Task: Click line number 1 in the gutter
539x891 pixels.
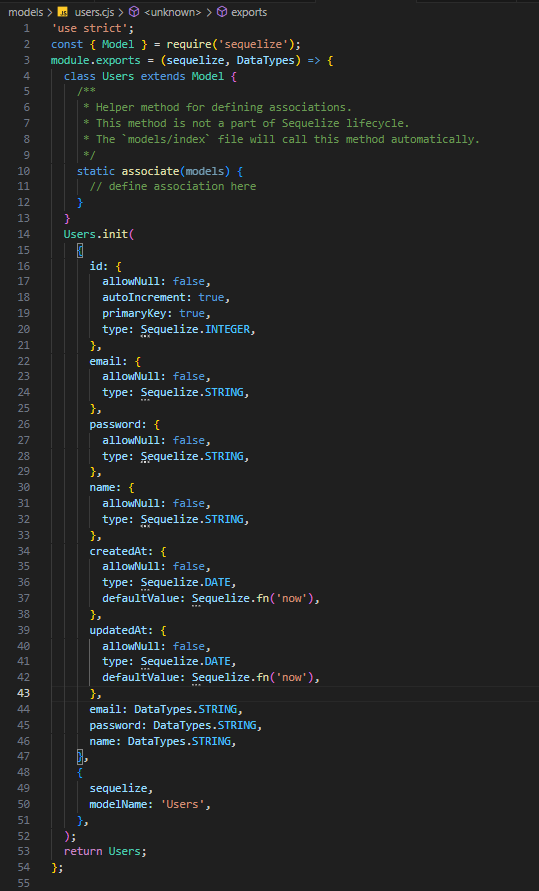Action: coord(26,28)
